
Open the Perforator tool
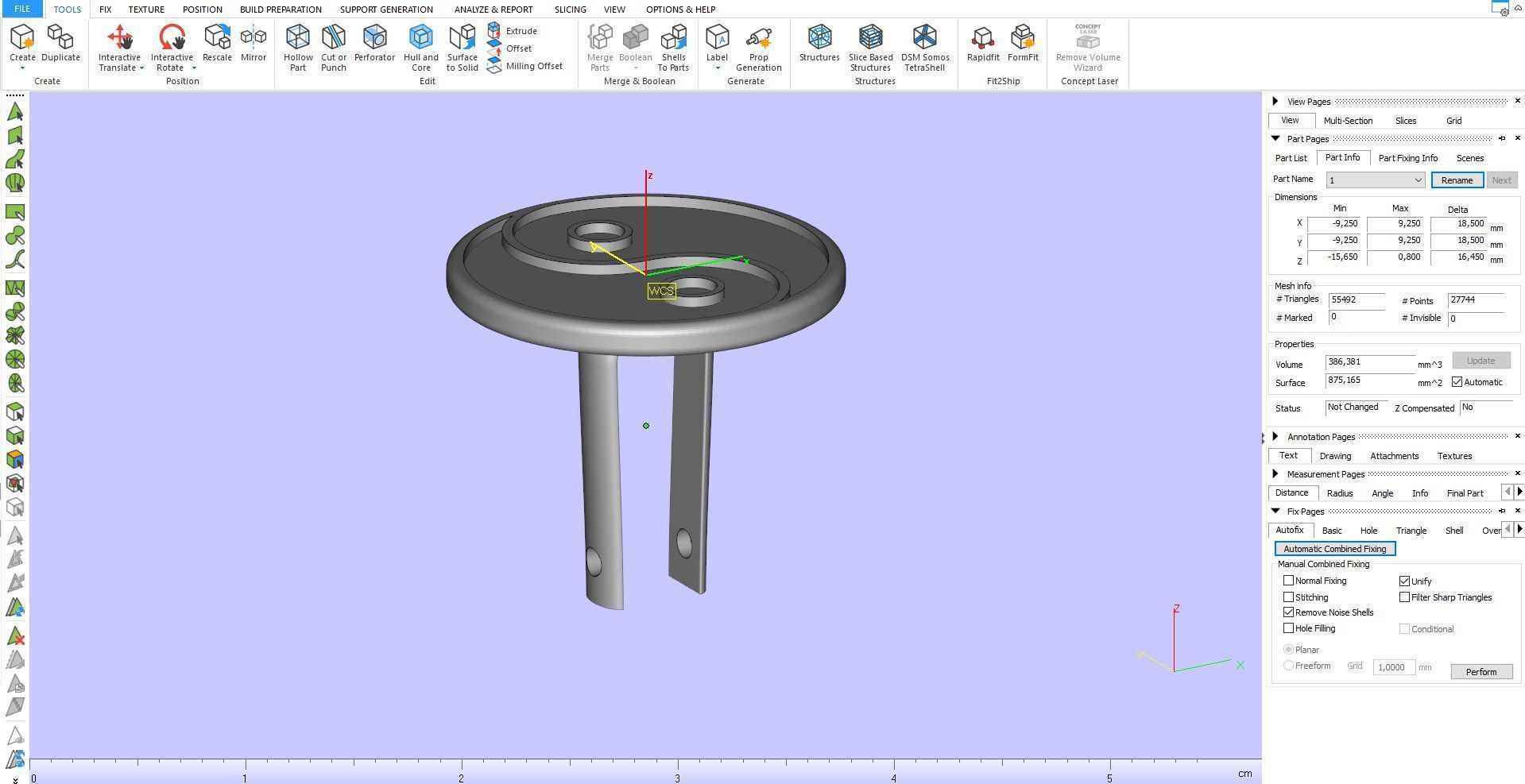374,42
